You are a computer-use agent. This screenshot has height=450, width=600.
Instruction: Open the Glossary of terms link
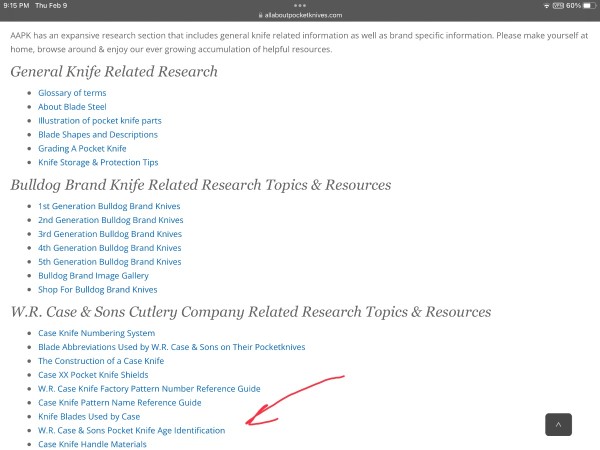(72, 93)
